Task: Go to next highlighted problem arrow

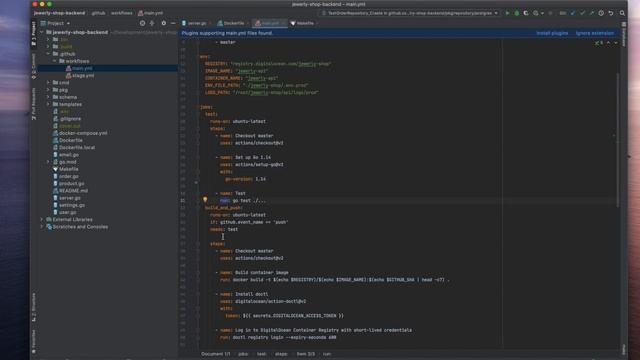Action: pyautogui.click(x=616, y=42)
